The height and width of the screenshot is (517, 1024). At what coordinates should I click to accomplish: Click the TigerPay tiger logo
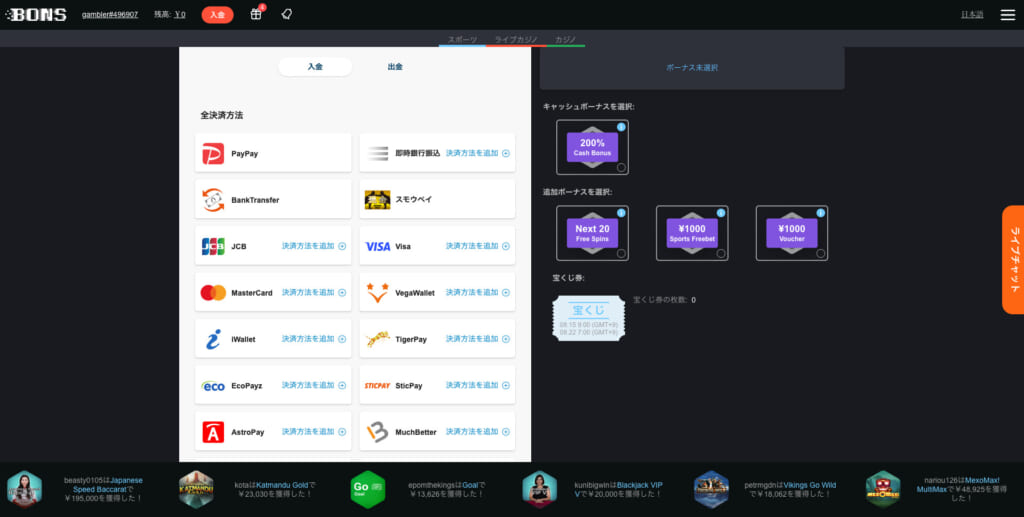point(377,339)
